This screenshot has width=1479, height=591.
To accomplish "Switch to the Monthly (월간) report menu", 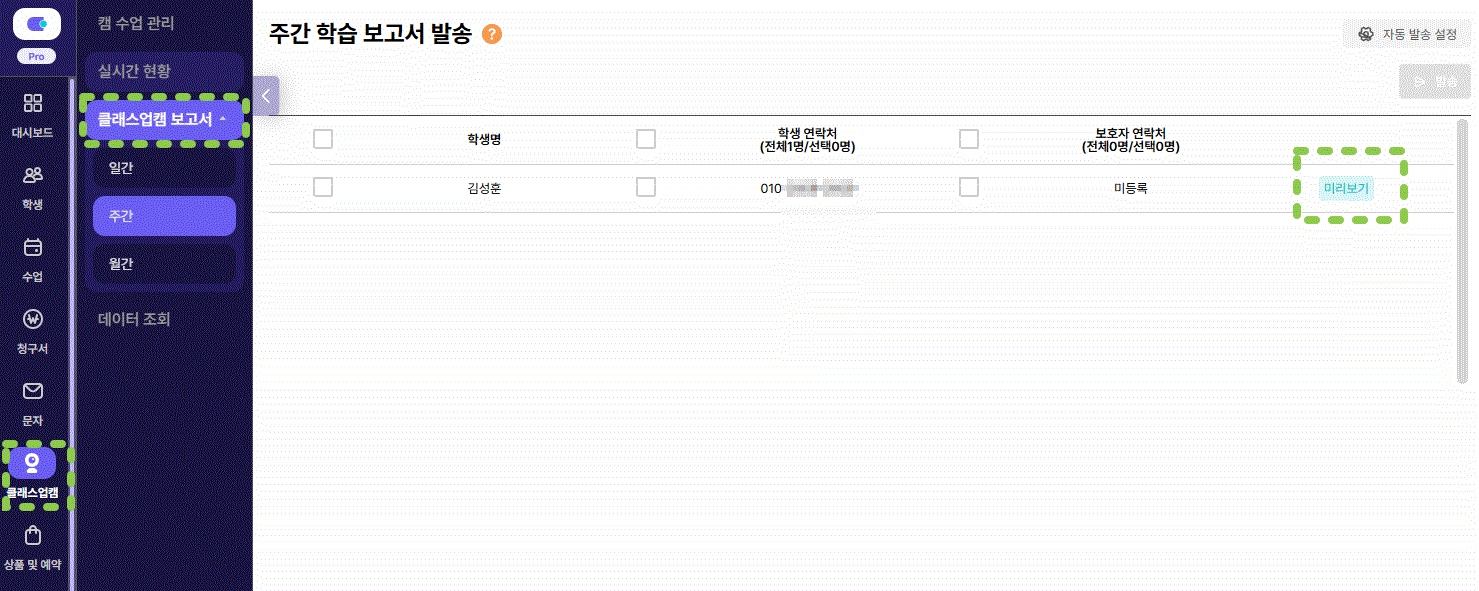I will click(164, 264).
